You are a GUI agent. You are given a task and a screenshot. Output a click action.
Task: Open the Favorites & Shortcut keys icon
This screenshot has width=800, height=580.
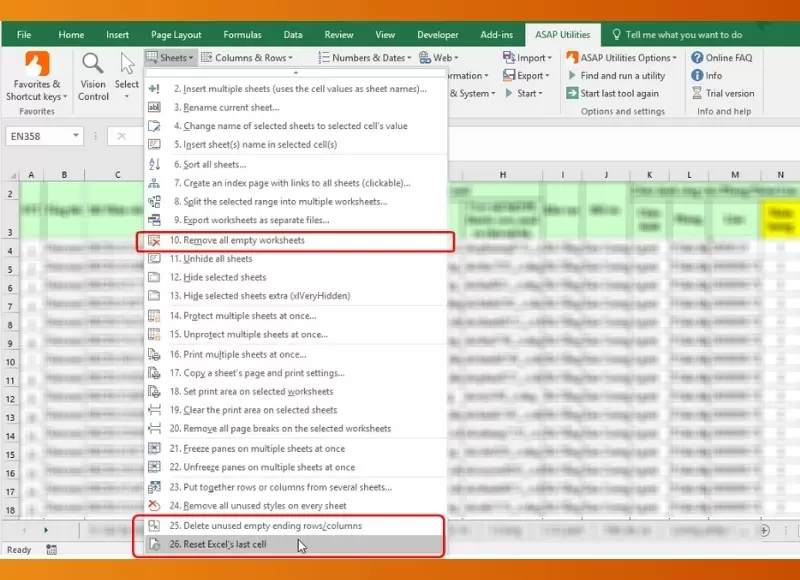tap(37, 64)
